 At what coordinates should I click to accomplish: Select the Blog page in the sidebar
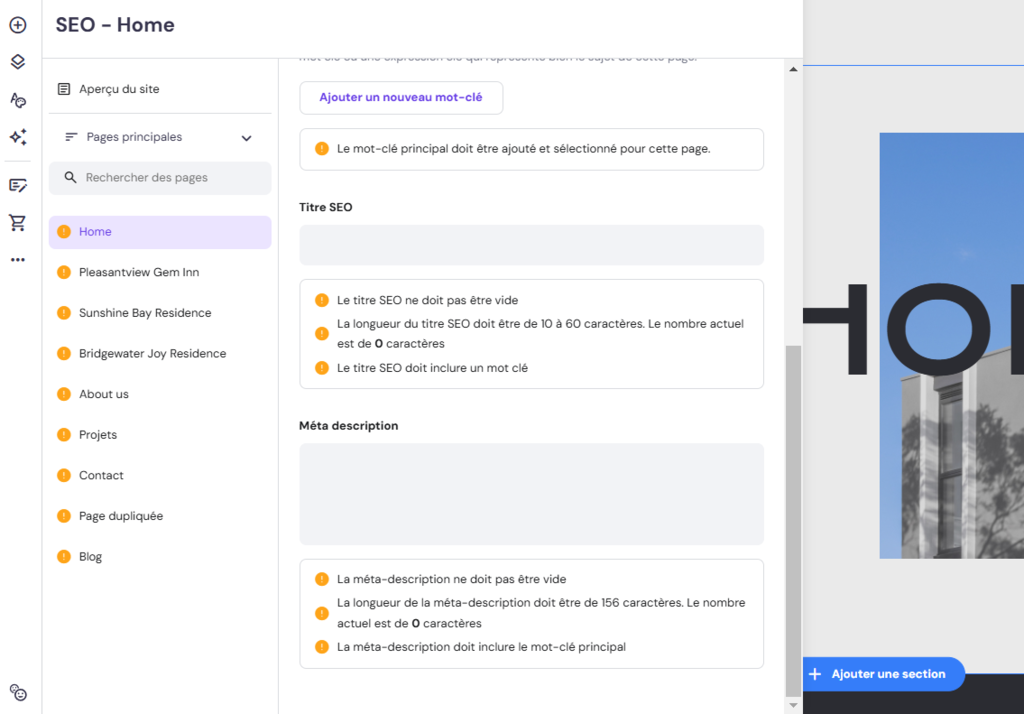[90, 556]
